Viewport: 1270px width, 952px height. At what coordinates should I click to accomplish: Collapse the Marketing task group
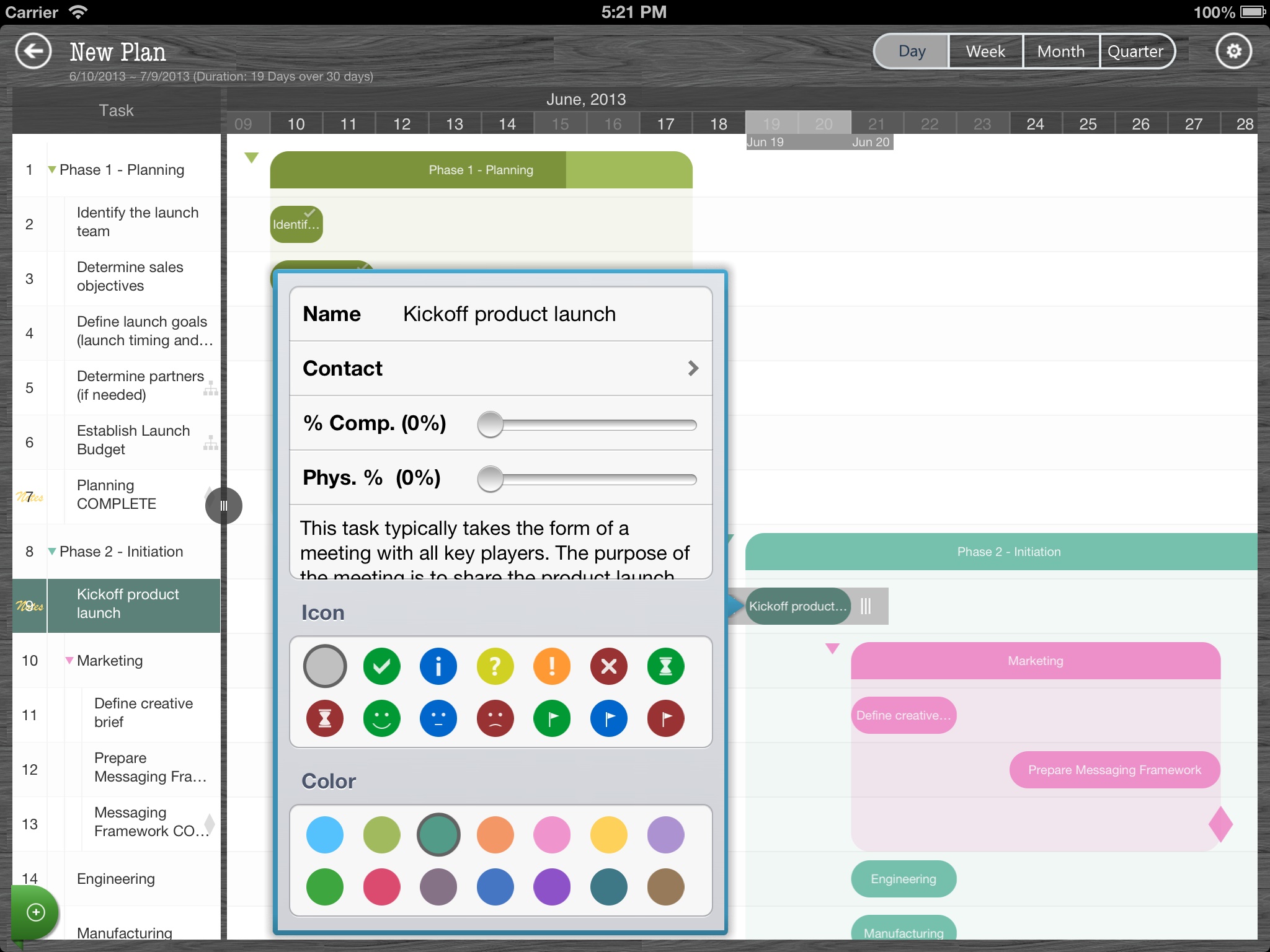click(x=69, y=661)
